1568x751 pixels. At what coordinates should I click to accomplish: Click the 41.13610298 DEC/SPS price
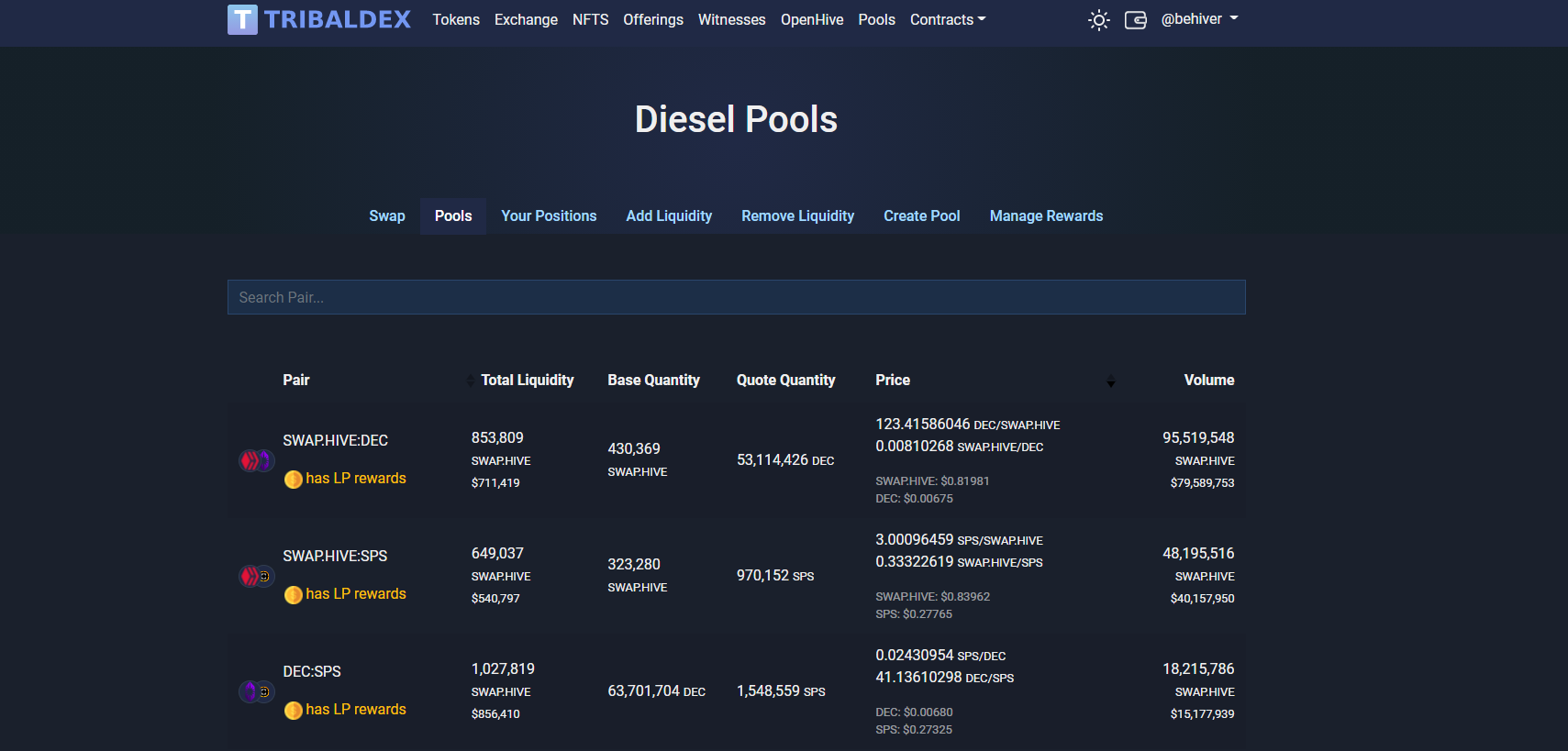[x=944, y=677]
